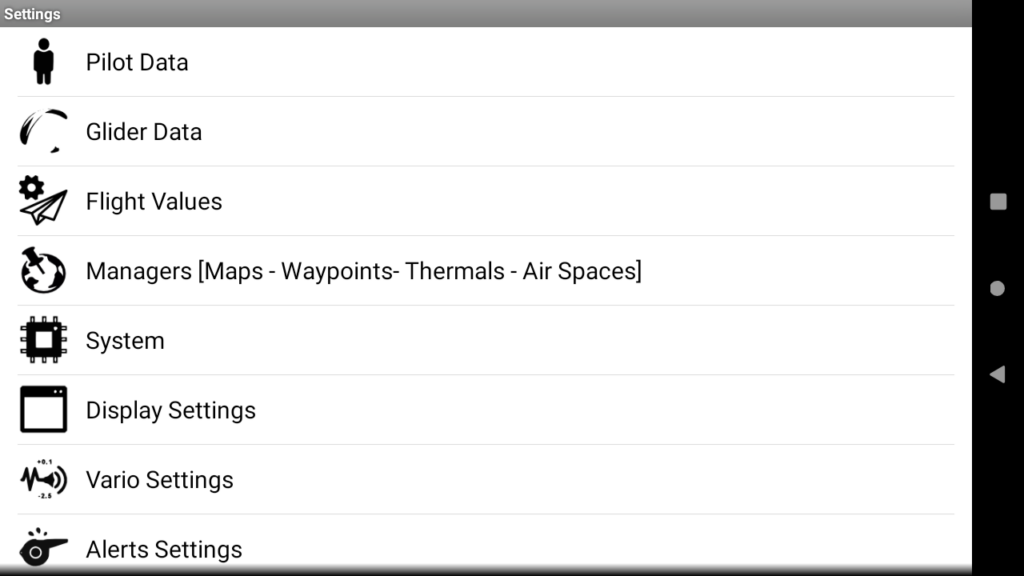Tap the Android home circle button
This screenshot has width=1024, height=576.
[x=997, y=288]
